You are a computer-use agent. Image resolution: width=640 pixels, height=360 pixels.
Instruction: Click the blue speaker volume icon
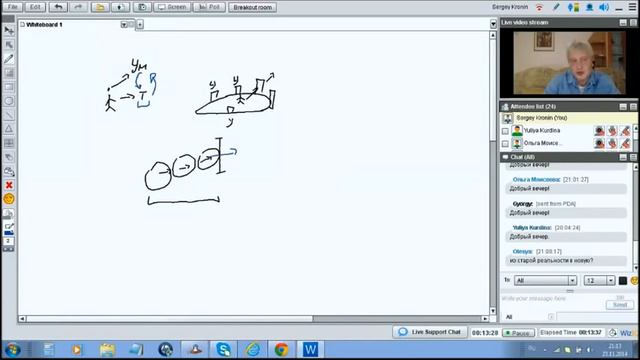tap(604, 7)
